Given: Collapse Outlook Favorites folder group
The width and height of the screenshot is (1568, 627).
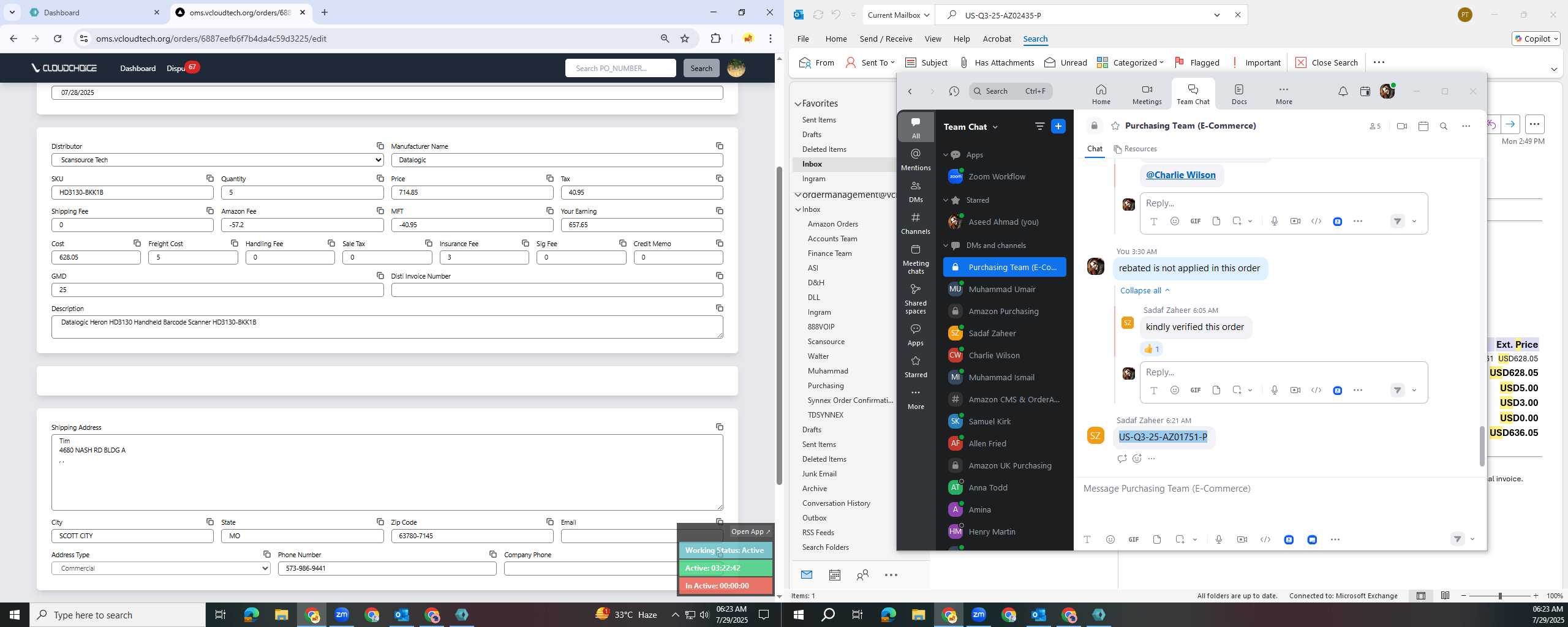Looking at the screenshot, I should [798, 103].
